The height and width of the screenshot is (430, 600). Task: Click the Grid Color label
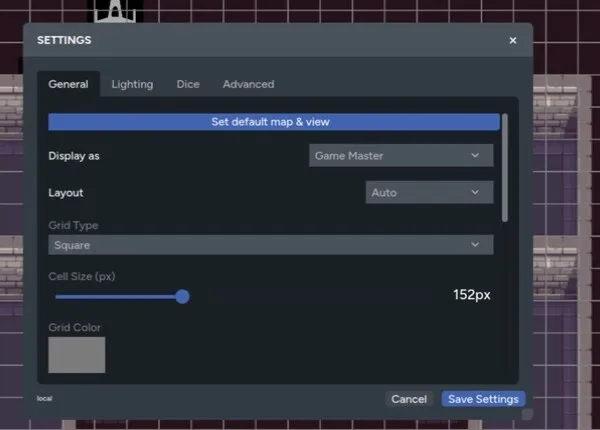(x=75, y=327)
